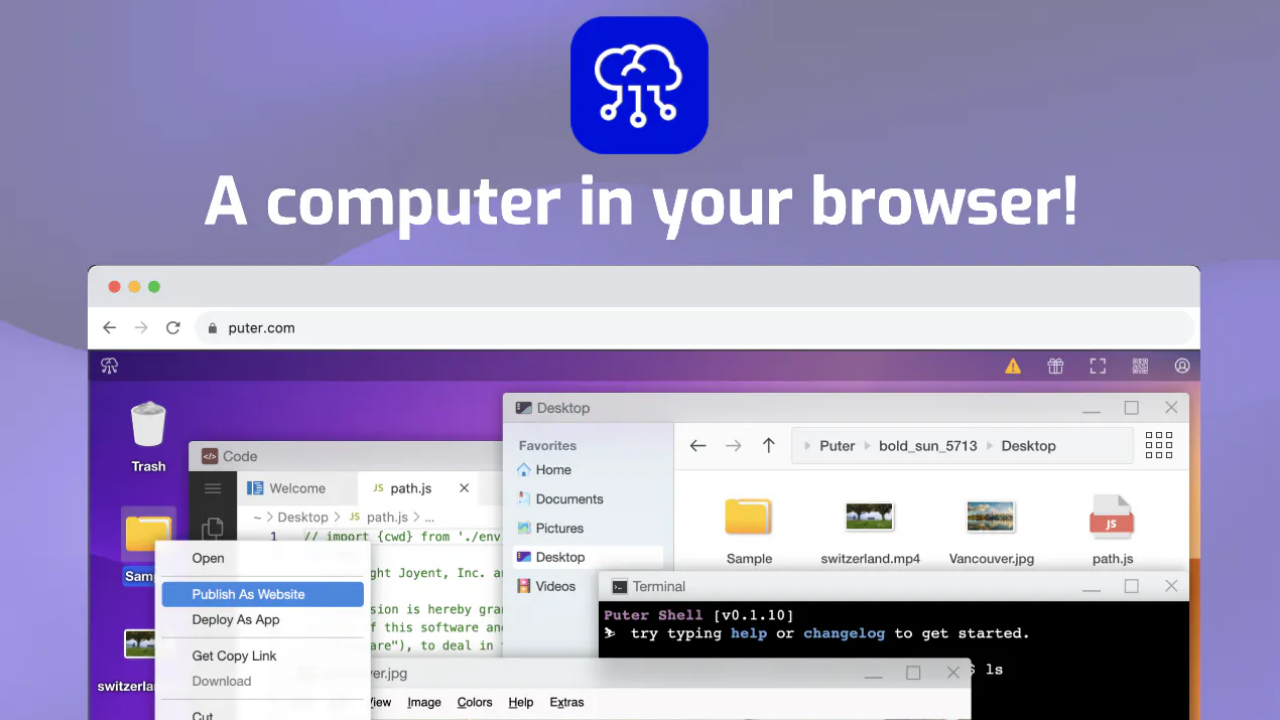This screenshot has height=720, width=1280.
Task: Click the QR code icon in the taskbar
Action: point(1140,366)
